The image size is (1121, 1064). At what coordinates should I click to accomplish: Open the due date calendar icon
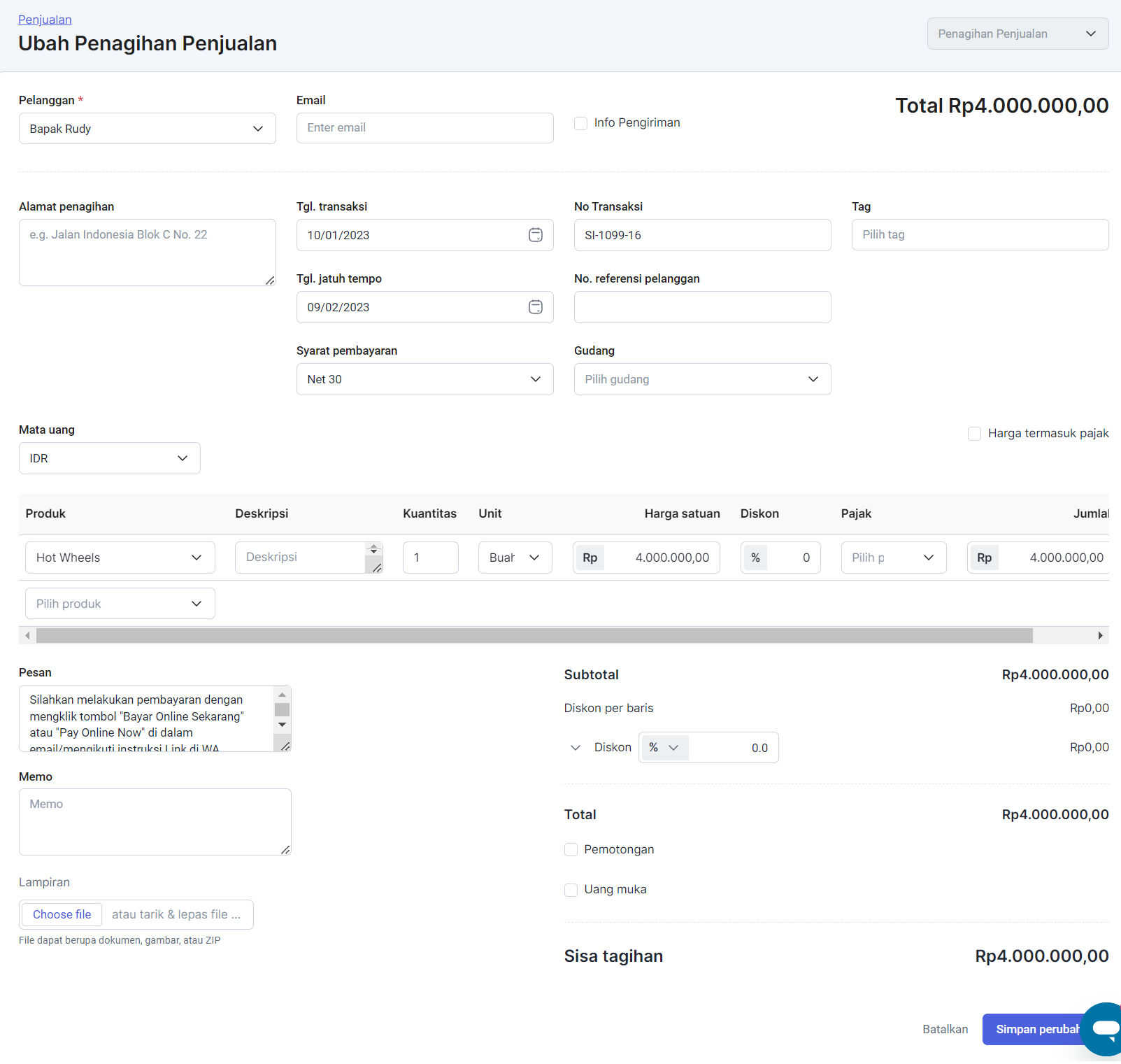coord(535,307)
